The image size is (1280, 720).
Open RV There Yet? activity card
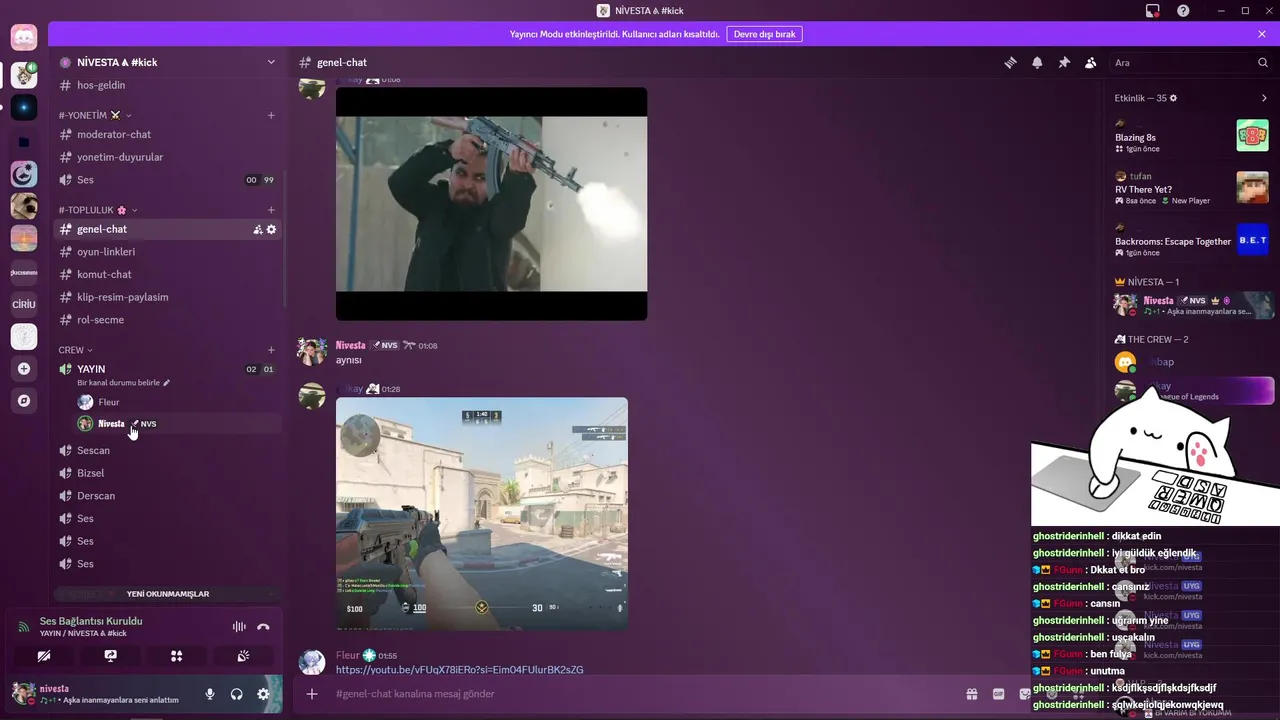1192,188
